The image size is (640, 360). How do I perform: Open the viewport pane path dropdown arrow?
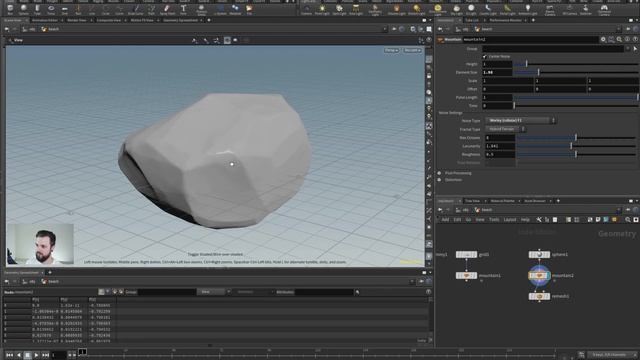[384, 29]
